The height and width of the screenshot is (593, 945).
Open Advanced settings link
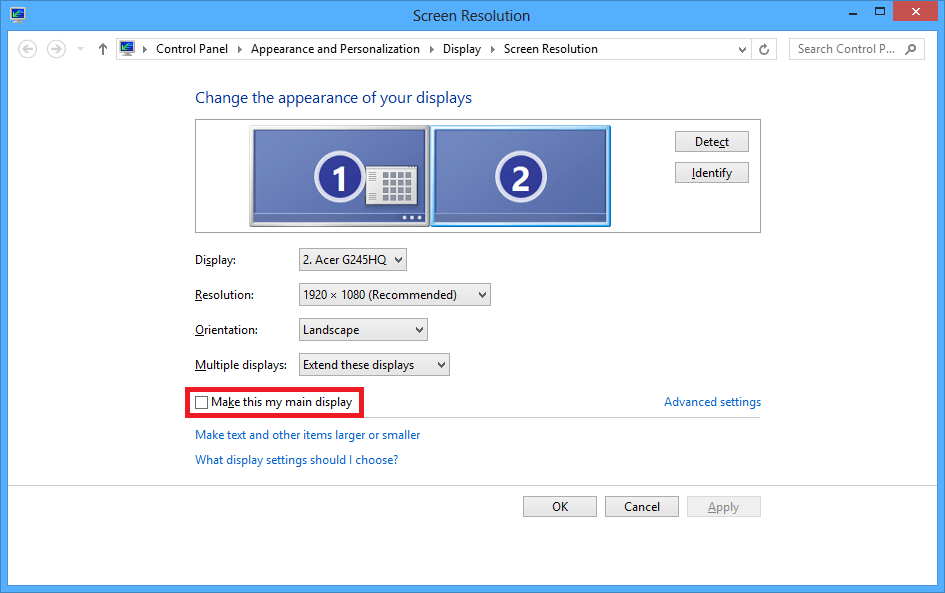click(712, 402)
